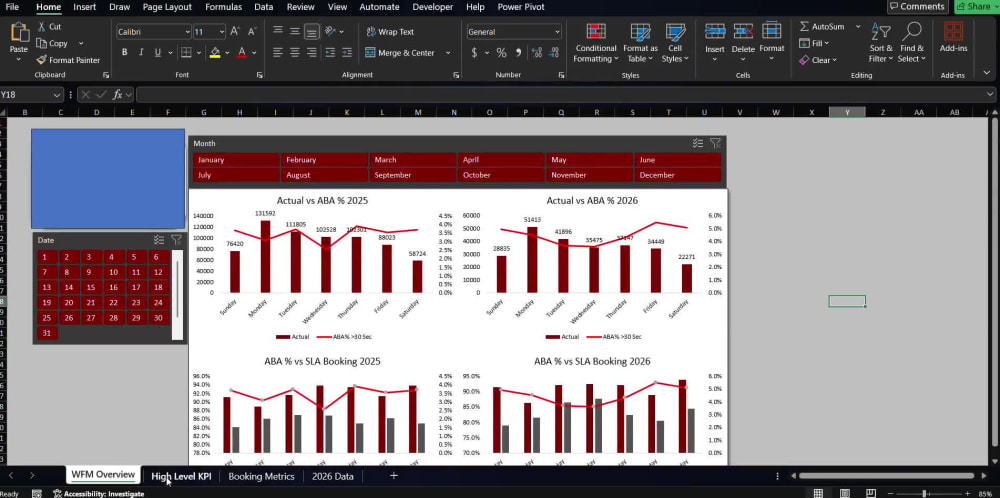1000x498 pixels.
Task: Click the Format cells icon
Action: click(x=772, y=31)
